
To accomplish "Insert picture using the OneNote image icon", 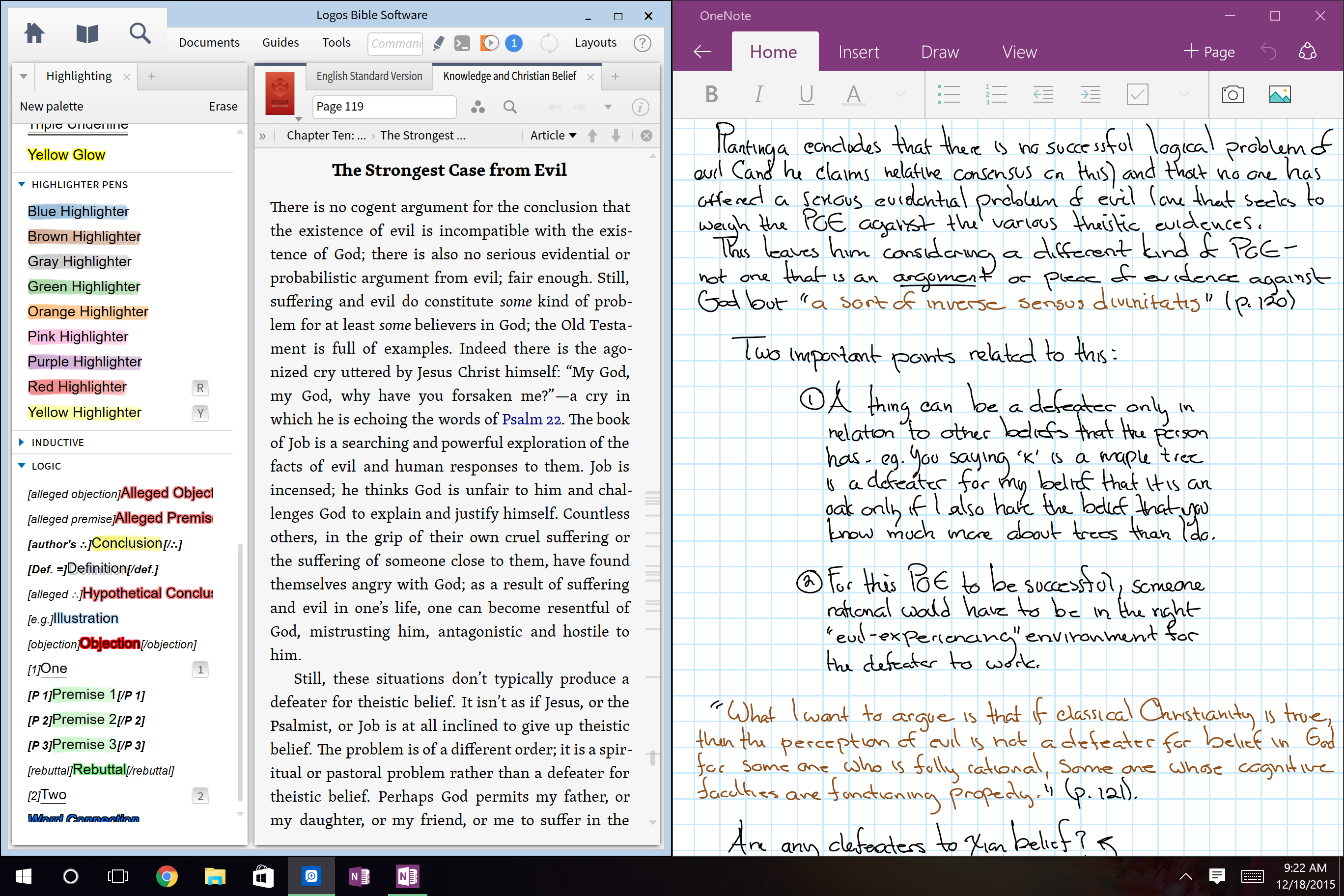I will (x=1280, y=94).
